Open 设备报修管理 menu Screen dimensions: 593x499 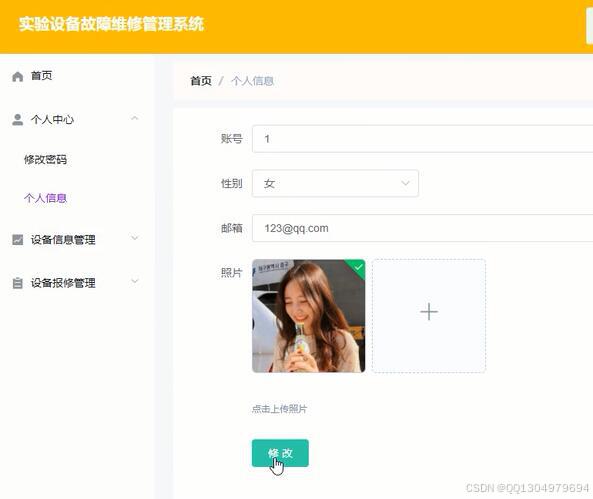coord(63,283)
